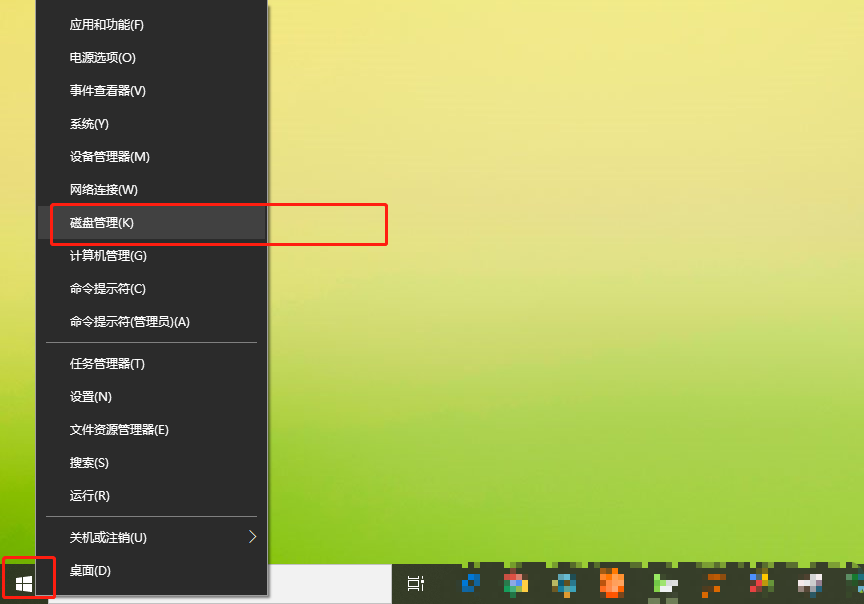Image resolution: width=864 pixels, height=604 pixels.
Task: Select 网络连接(W)
Action: pyautogui.click(x=104, y=190)
